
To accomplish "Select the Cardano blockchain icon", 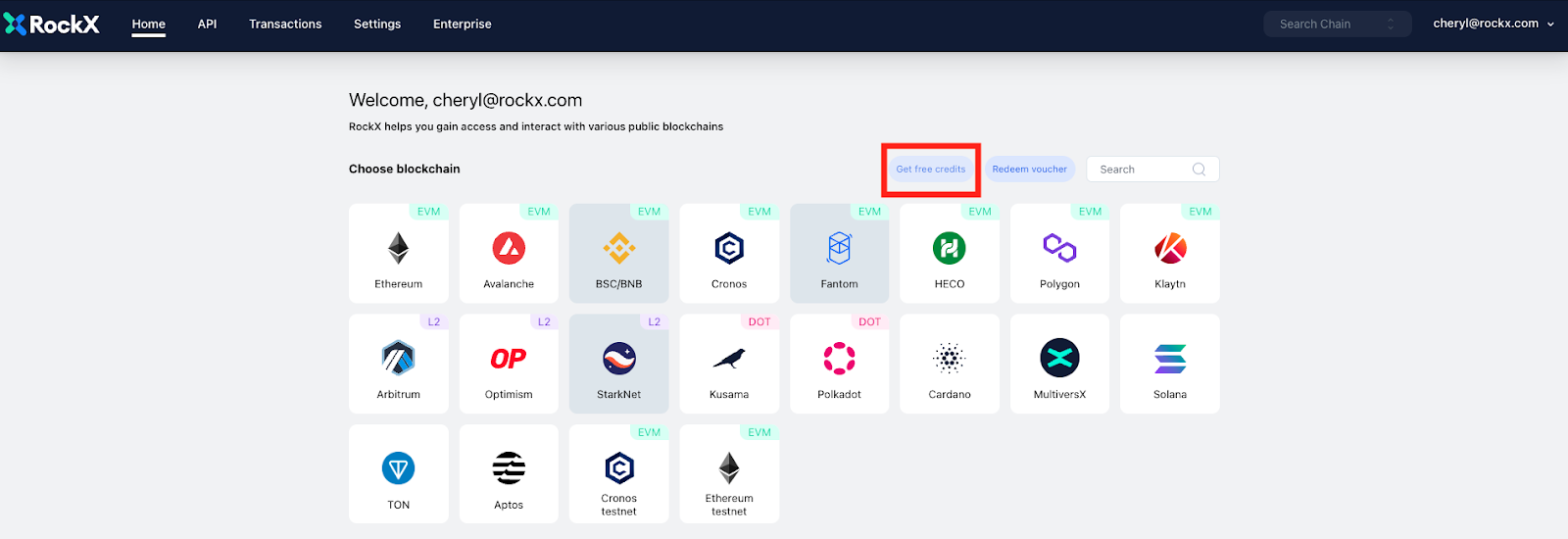I will point(950,359).
